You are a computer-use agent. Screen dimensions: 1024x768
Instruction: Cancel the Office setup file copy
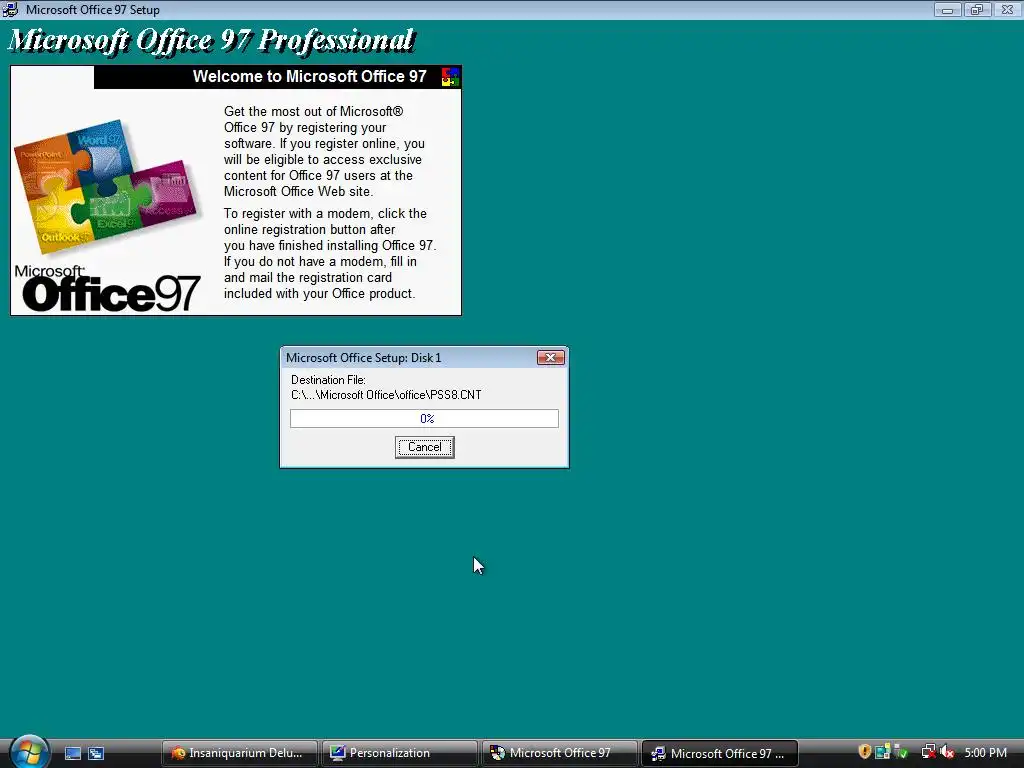[424, 447]
